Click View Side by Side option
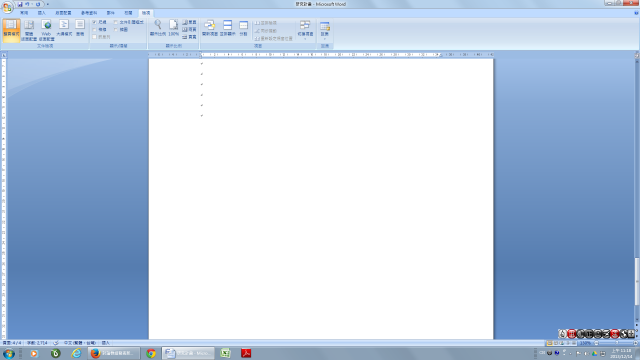 (x=266, y=23)
